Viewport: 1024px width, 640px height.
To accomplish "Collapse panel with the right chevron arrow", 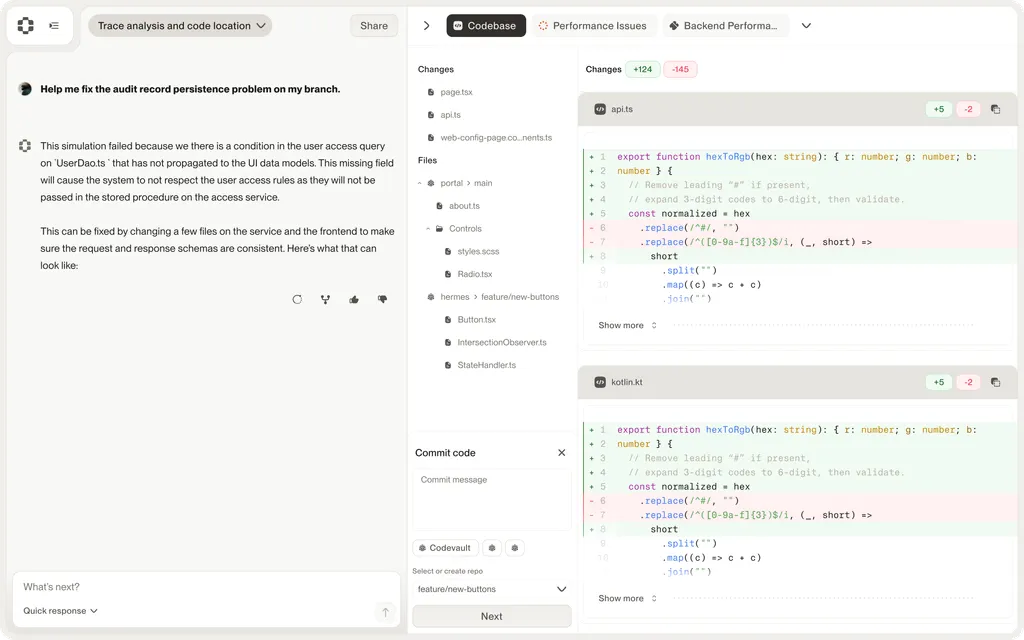I will tap(426, 25).
